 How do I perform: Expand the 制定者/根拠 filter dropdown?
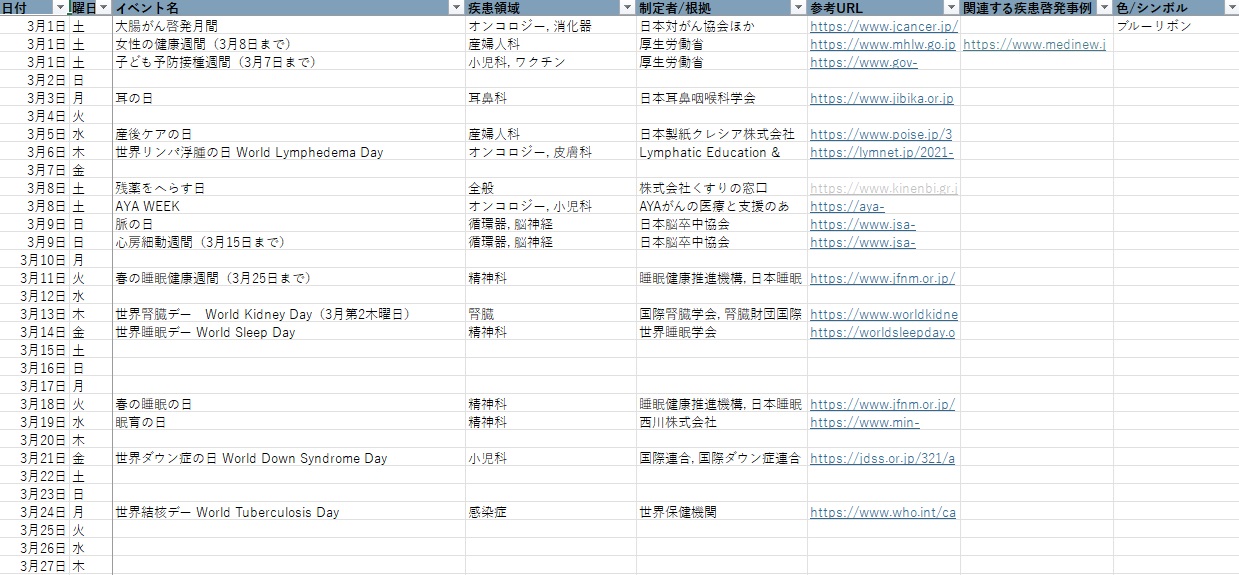point(798,8)
